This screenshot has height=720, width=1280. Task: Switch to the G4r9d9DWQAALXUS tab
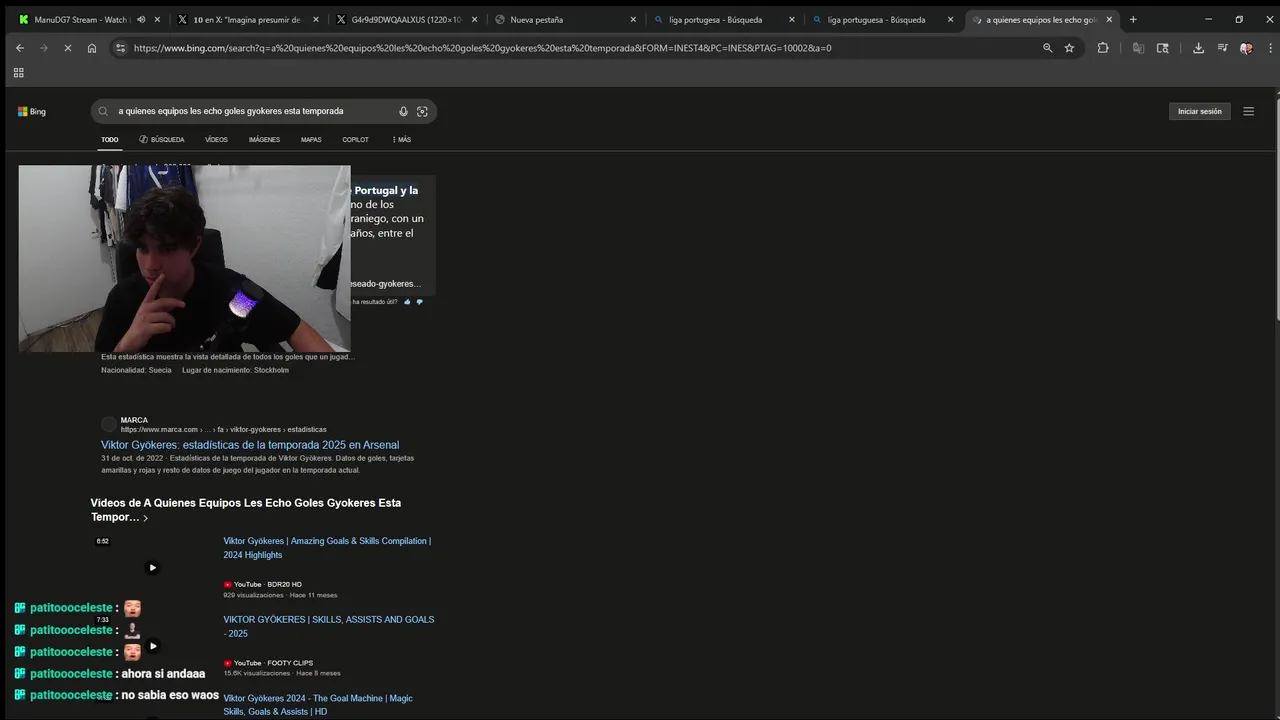(407, 19)
